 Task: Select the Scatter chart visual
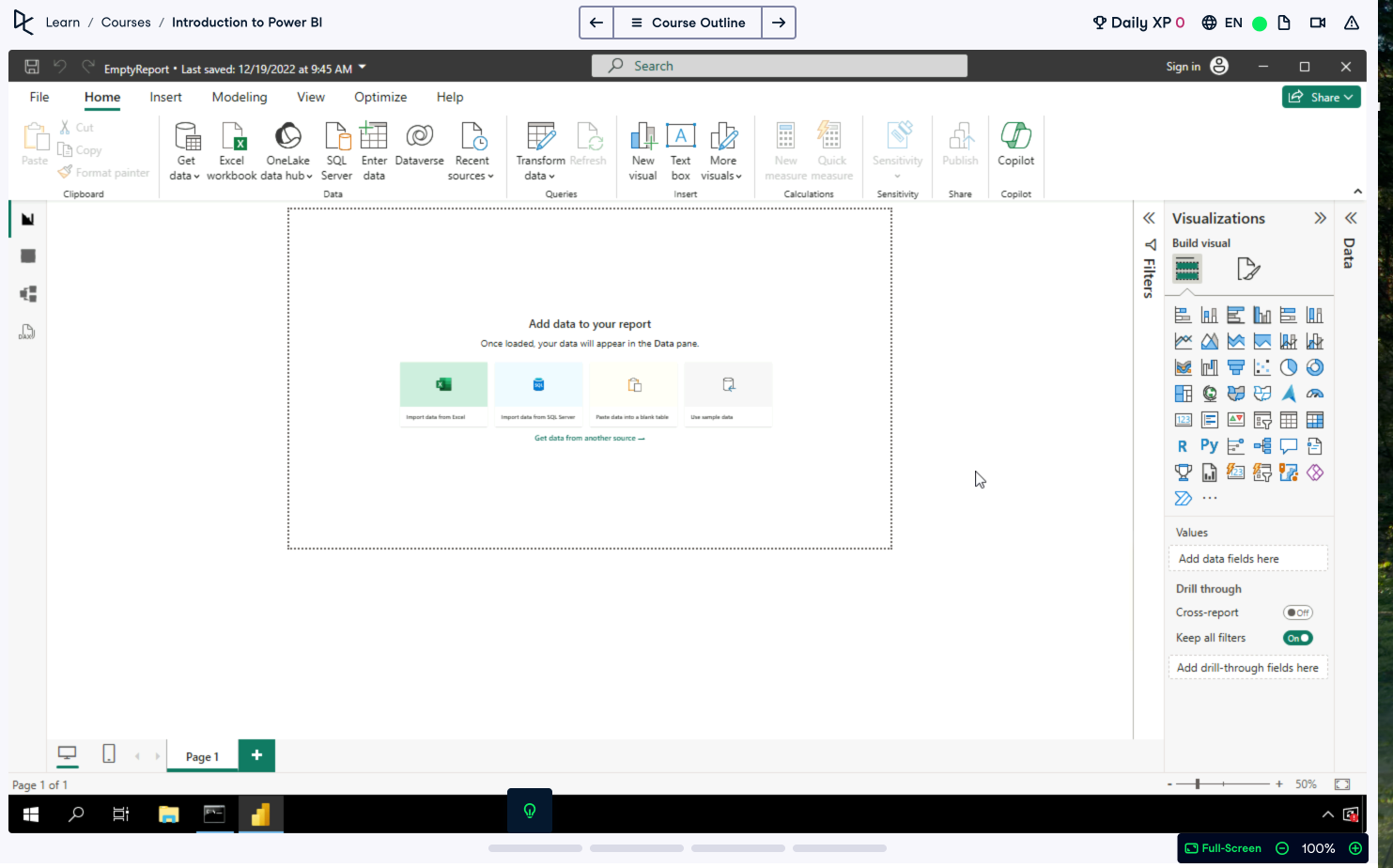click(x=1262, y=367)
